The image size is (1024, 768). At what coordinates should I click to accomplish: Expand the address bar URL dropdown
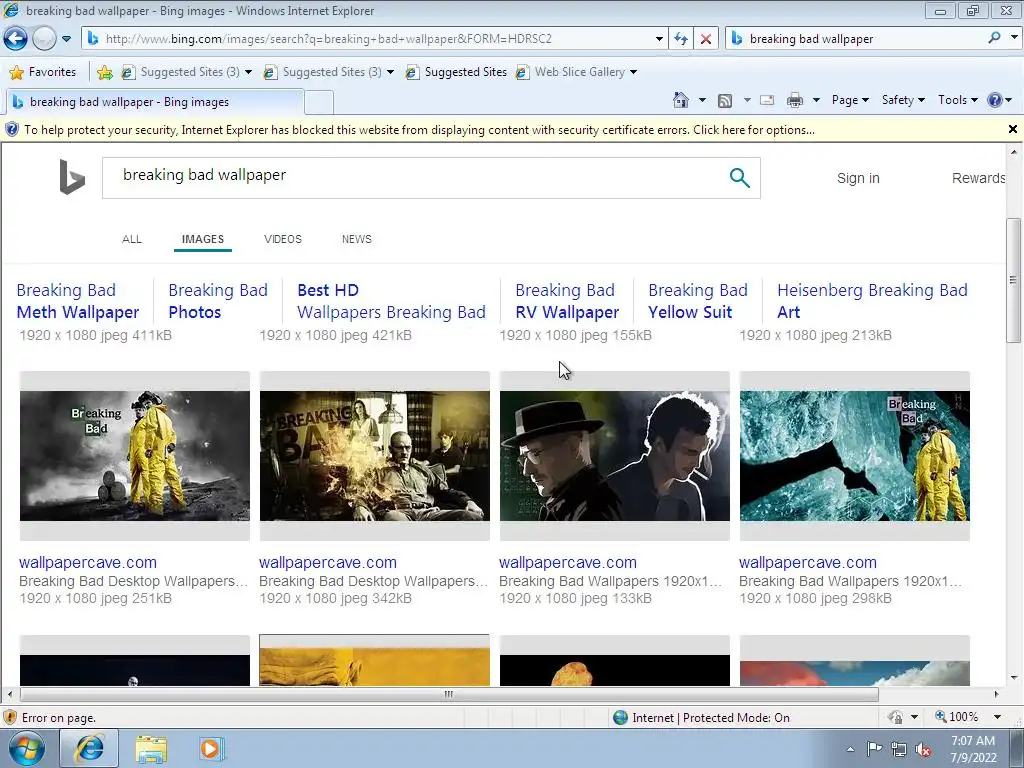pos(659,39)
